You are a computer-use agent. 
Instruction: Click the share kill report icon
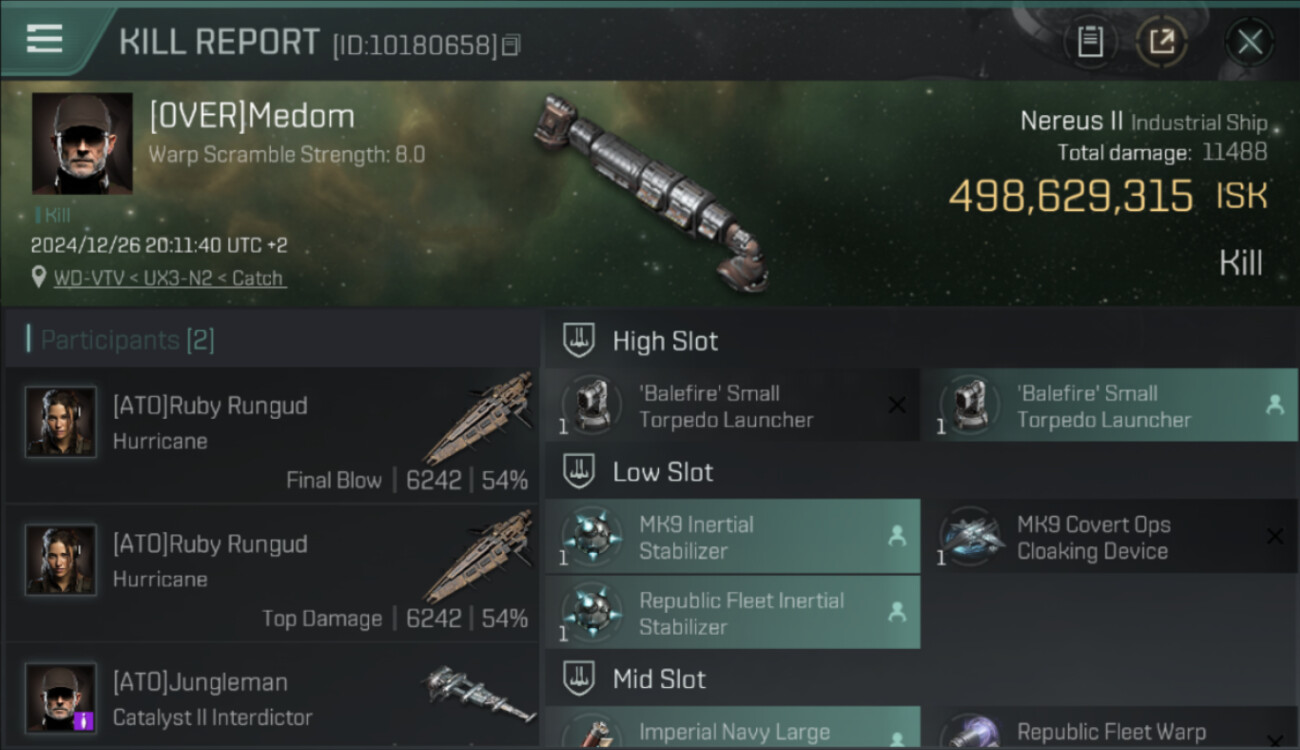tap(1161, 42)
